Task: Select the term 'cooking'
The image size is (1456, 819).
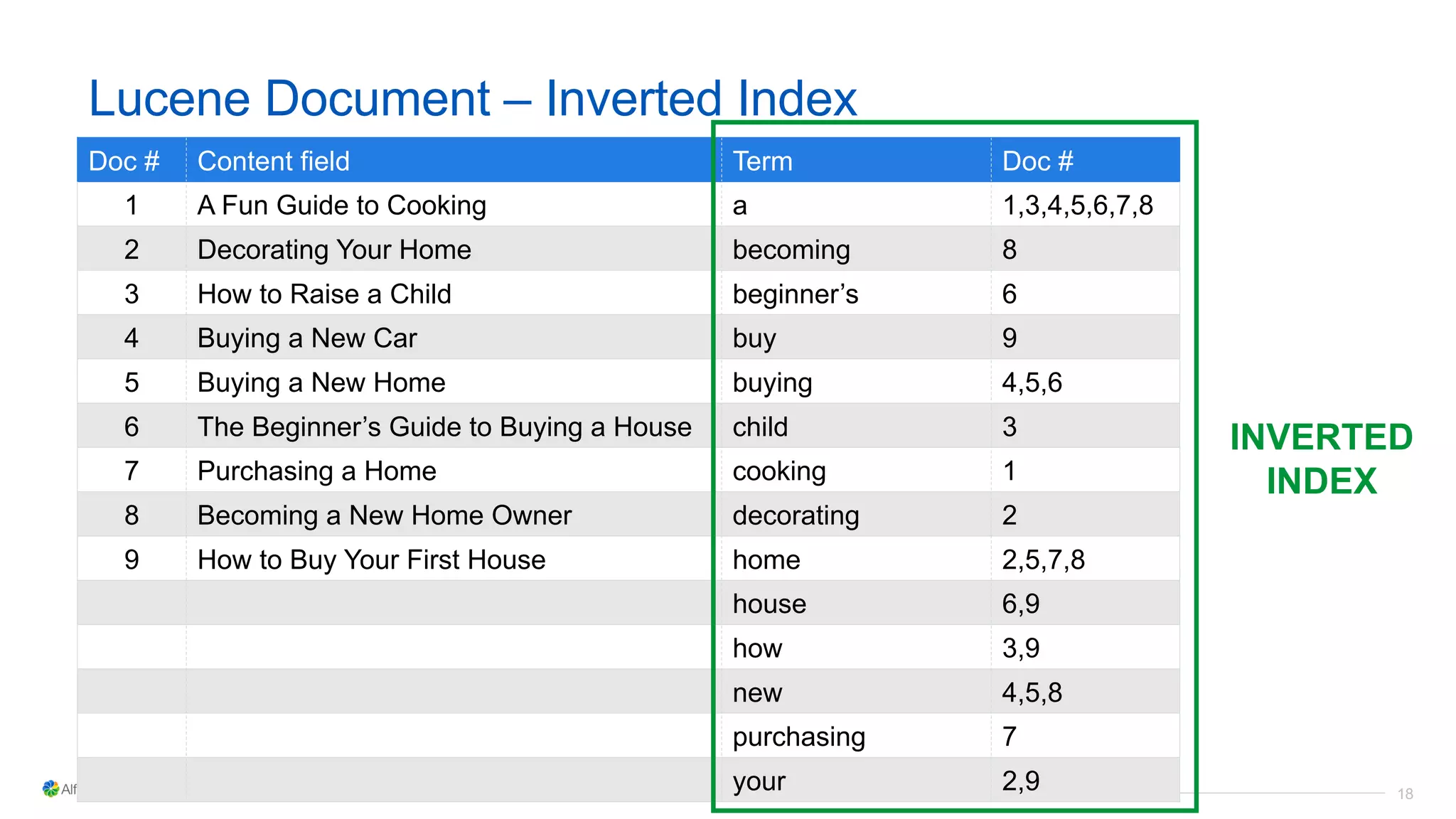Action: 779,471
